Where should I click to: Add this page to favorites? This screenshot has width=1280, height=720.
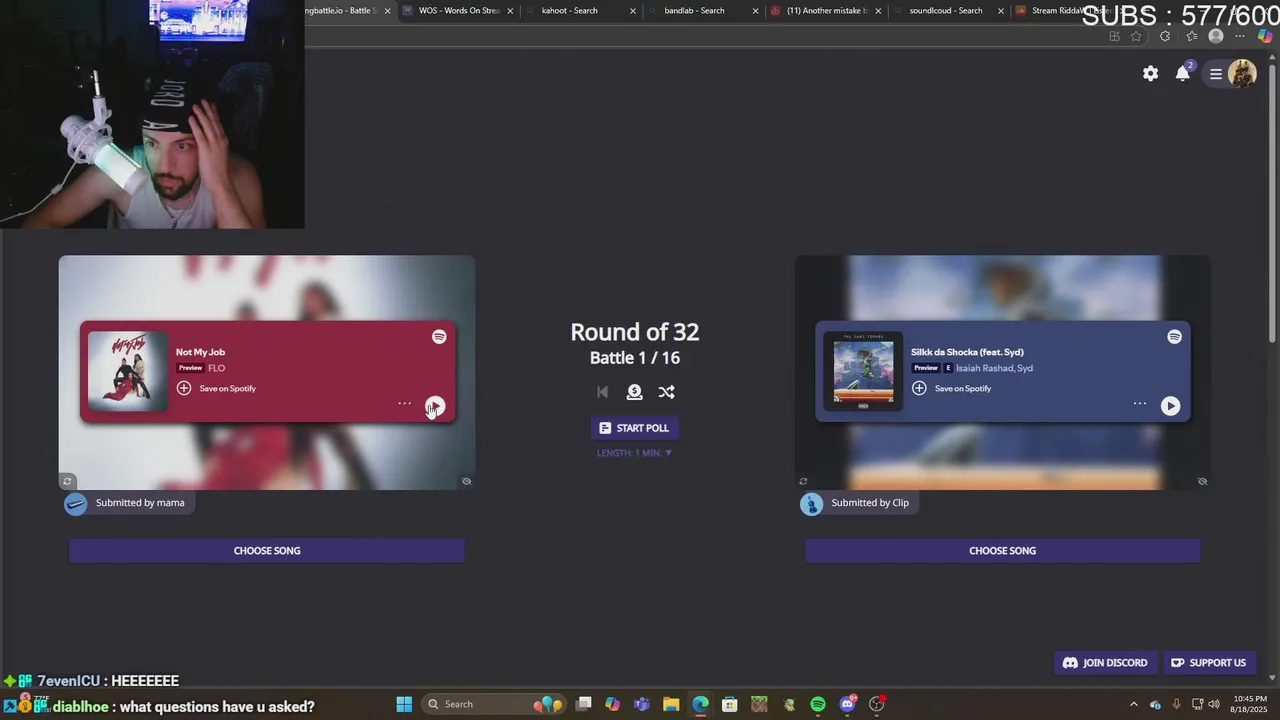point(1136,36)
